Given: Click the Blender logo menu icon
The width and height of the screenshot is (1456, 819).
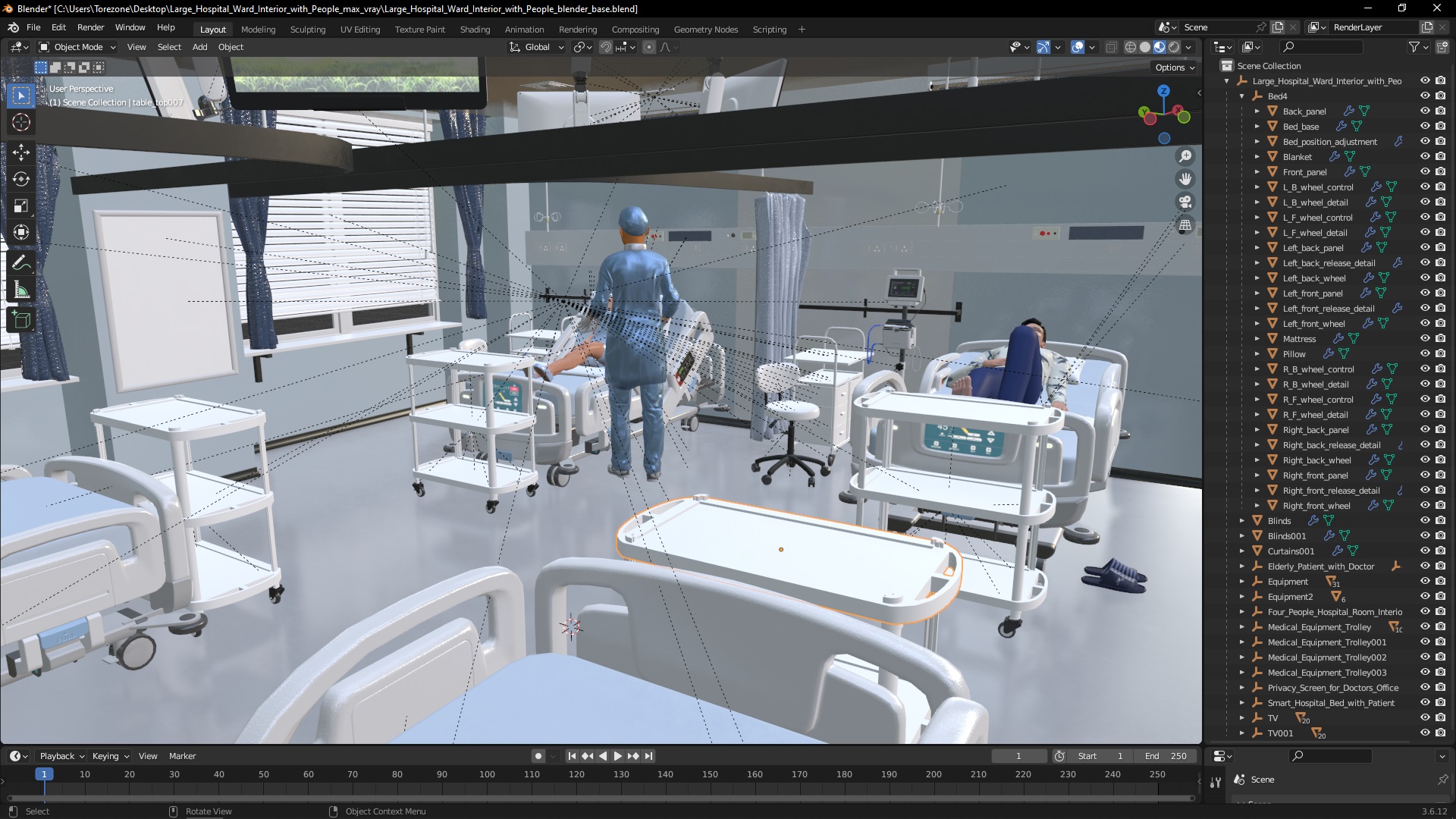Looking at the screenshot, I should point(13,27).
